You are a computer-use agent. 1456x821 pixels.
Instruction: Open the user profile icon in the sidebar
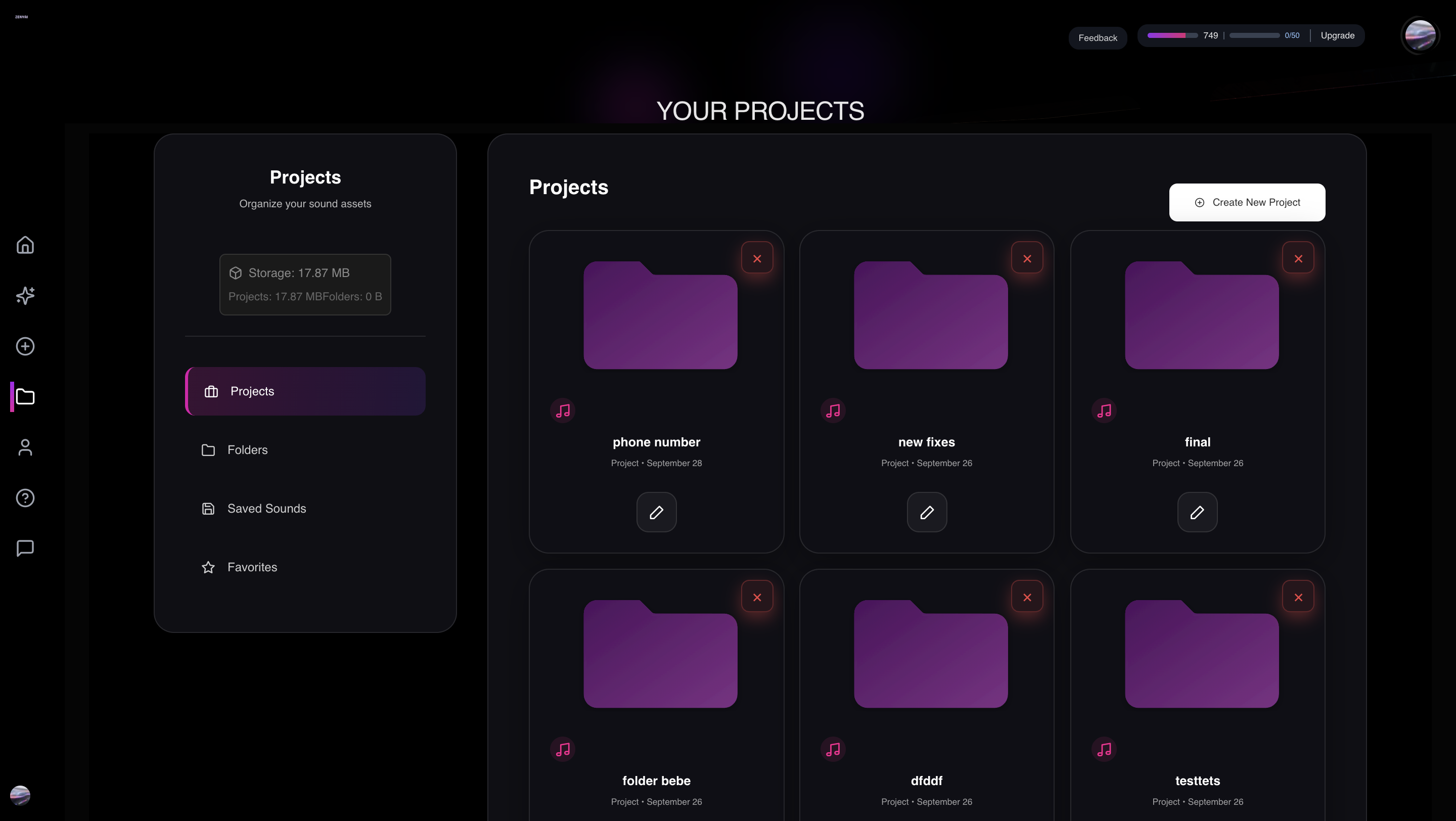pyautogui.click(x=25, y=447)
